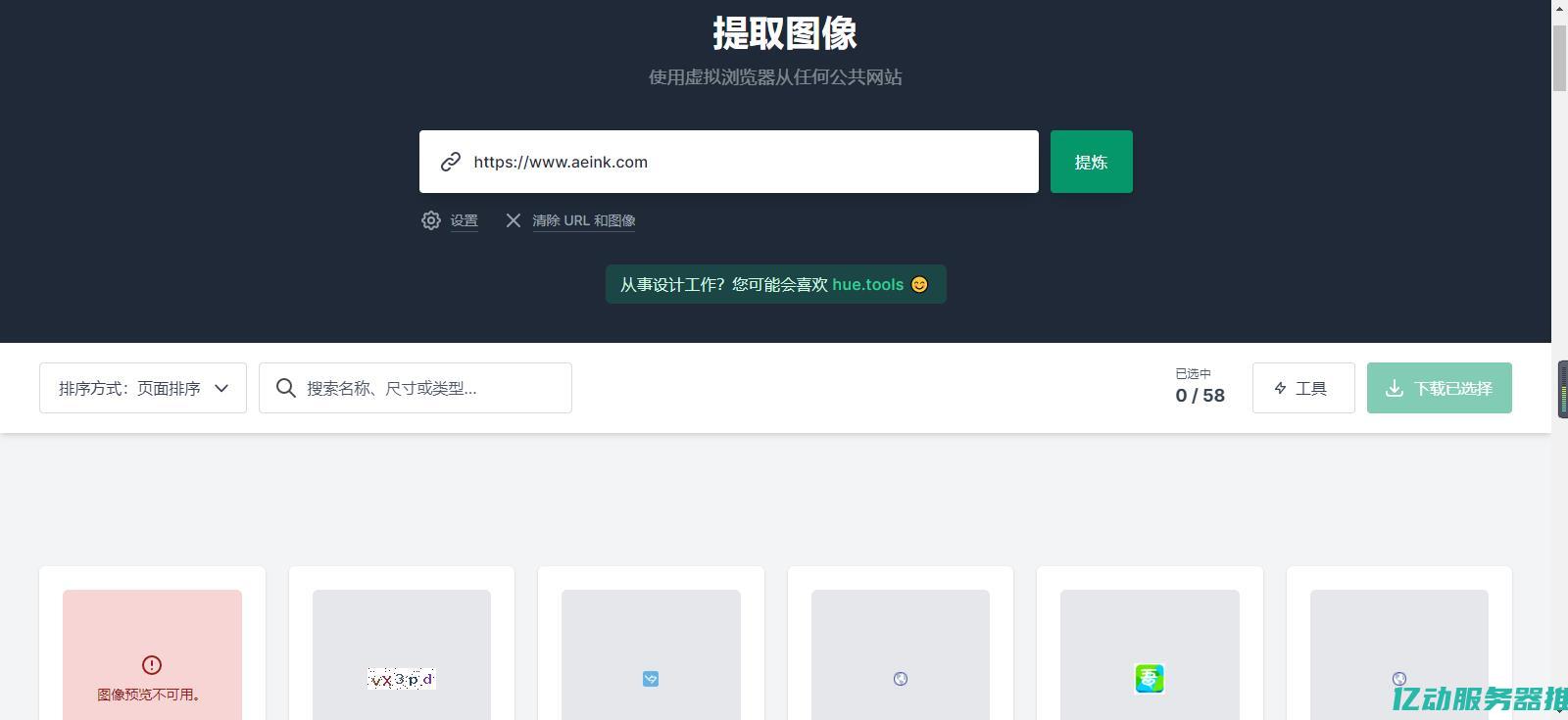Click the vertical page scrollbar thumb

[1559, 59]
